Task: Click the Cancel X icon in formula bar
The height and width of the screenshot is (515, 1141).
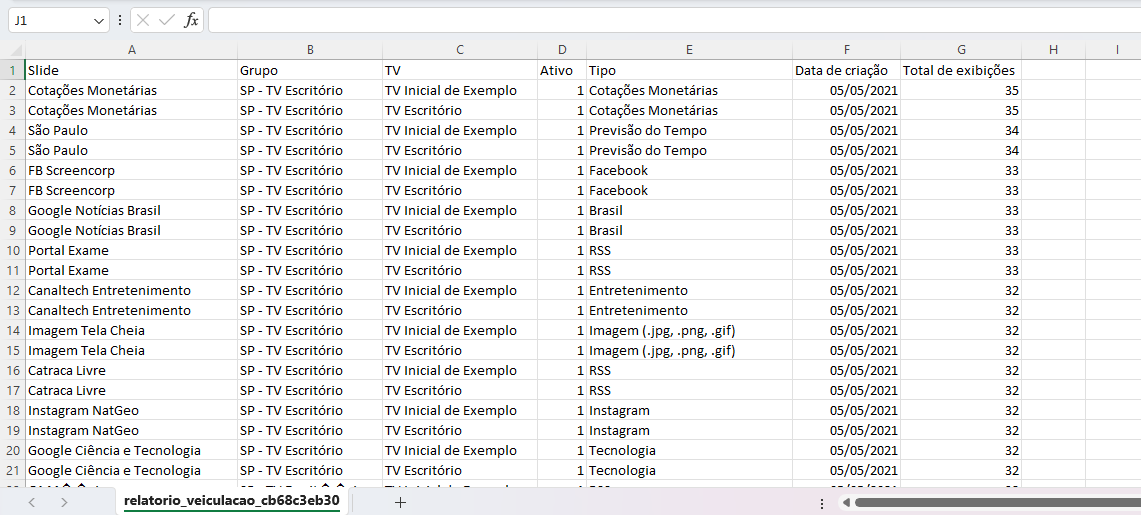Action: pos(143,20)
